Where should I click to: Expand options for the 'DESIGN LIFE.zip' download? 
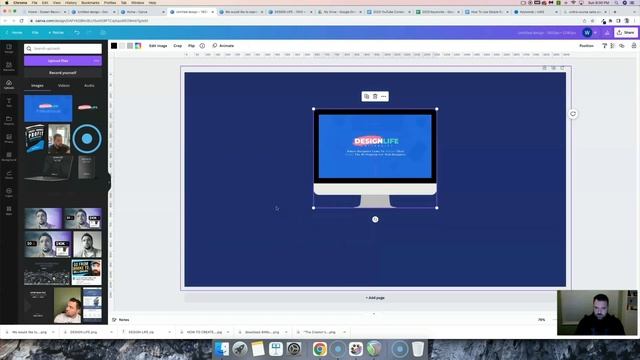pyautogui.click(x=170, y=332)
